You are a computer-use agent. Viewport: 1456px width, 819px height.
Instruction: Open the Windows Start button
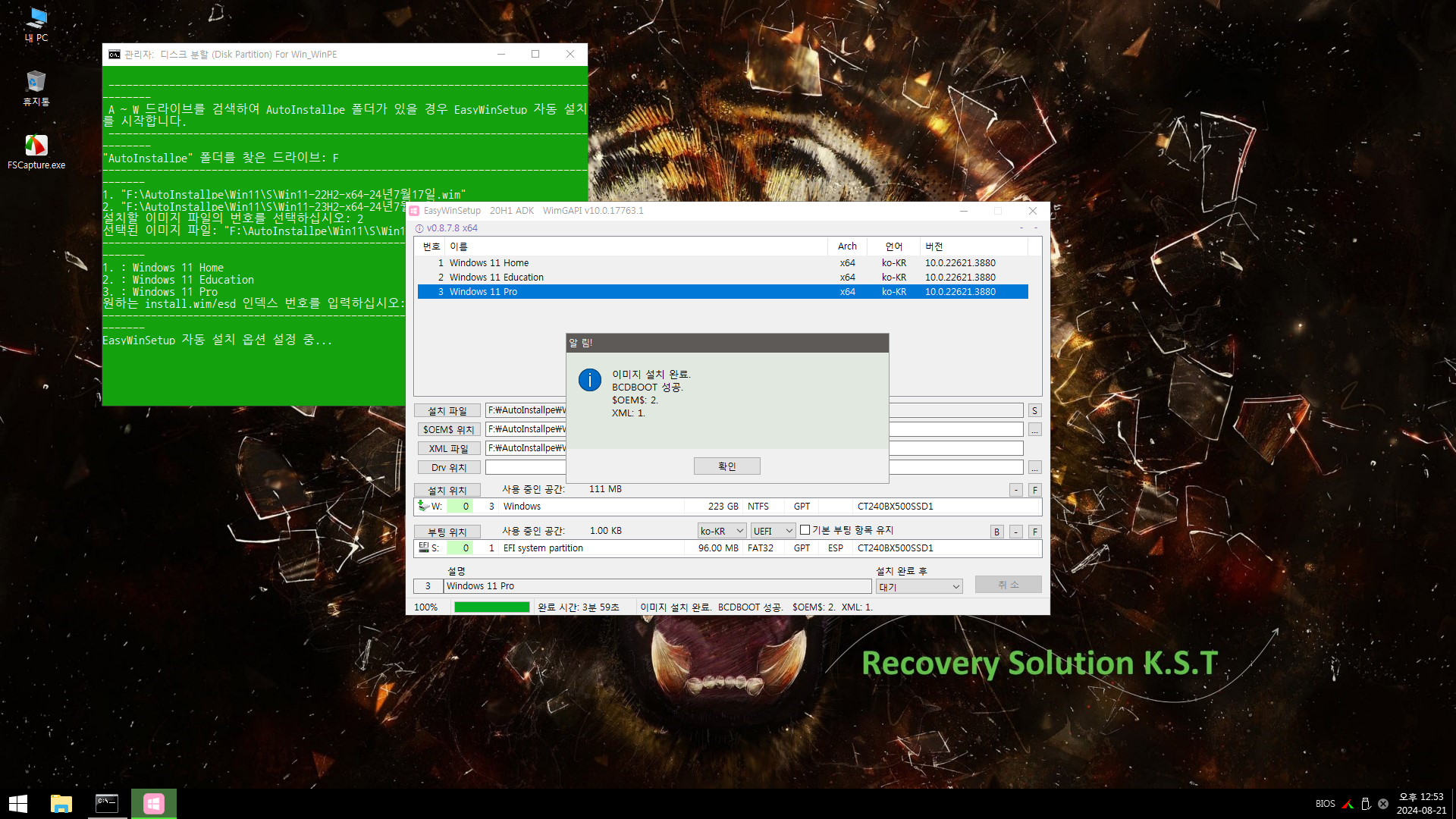coord(18,804)
